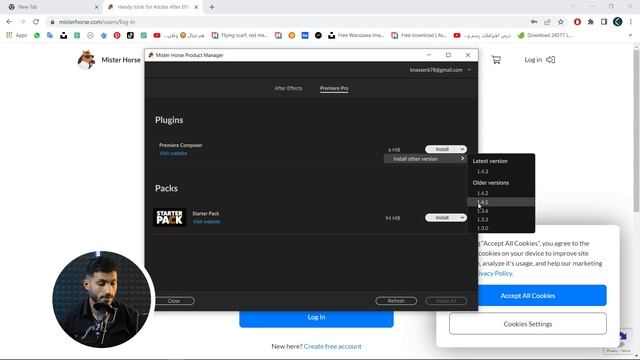Open the 'Free download | As...' bookmark

[x=419, y=36]
